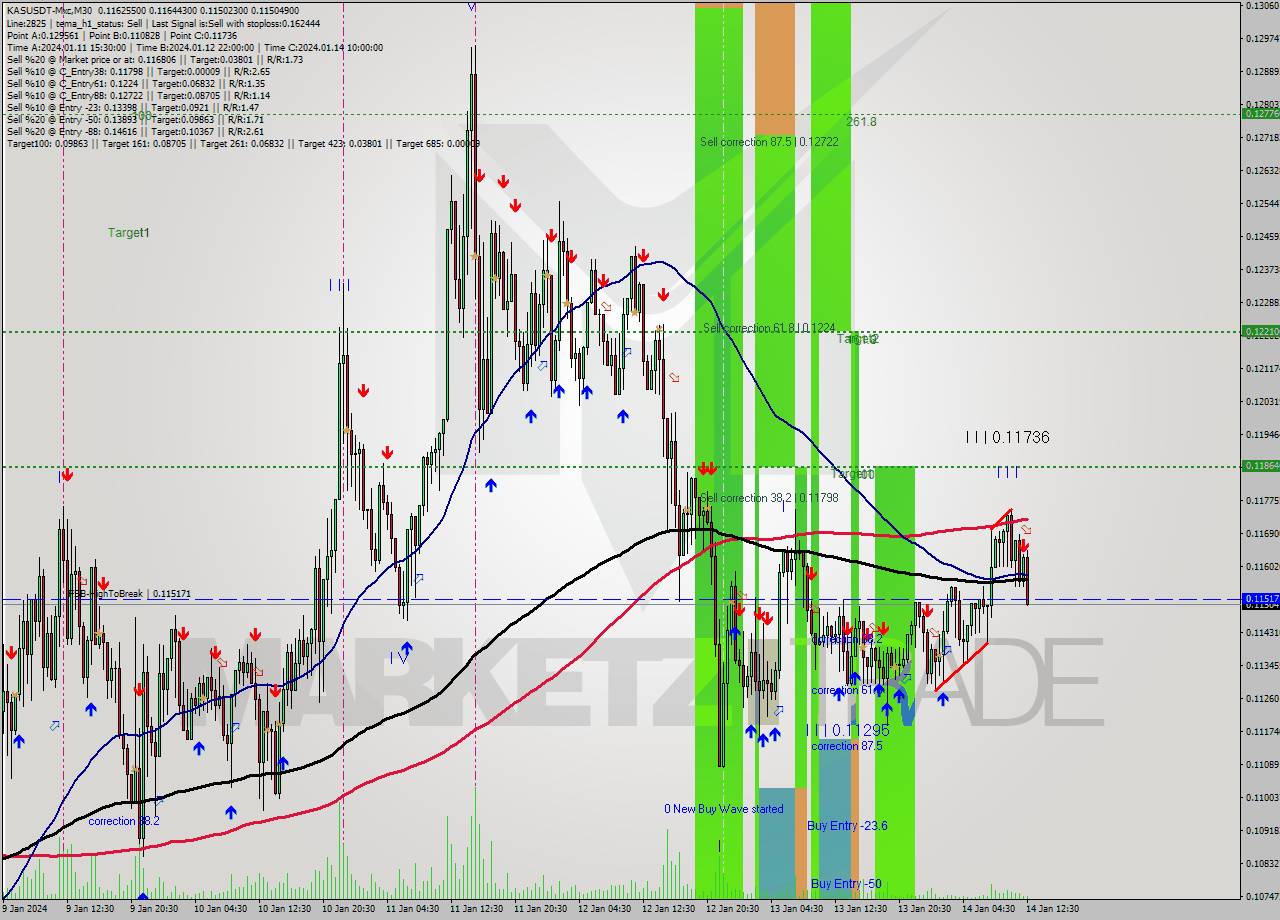Click the 0.10918 price axis label
The image size is (1280, 920).
[1262, 831]
